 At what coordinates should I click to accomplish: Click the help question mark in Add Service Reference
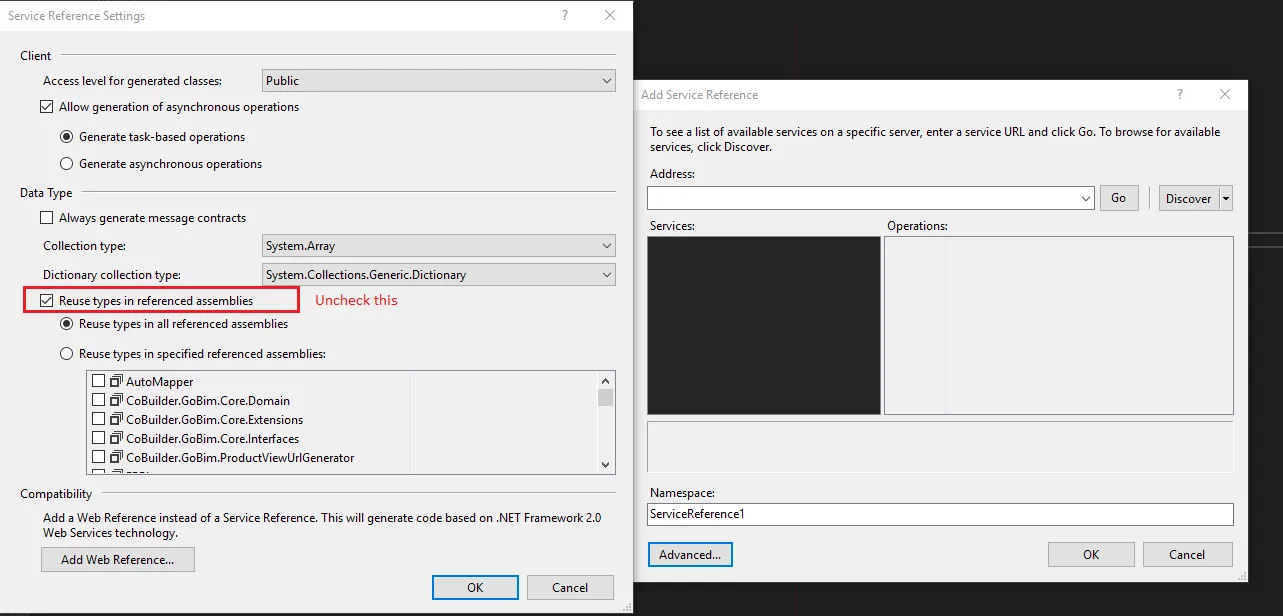click(x=1180, y=94)
